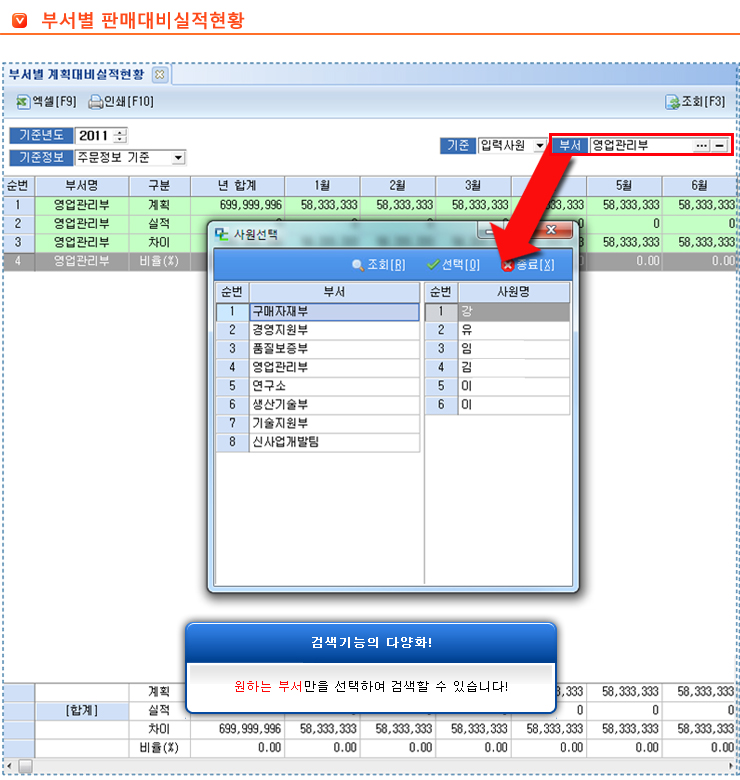
Task: Adjust the 기준년도 2011 spinner
Action: click(x=120, y=136)
